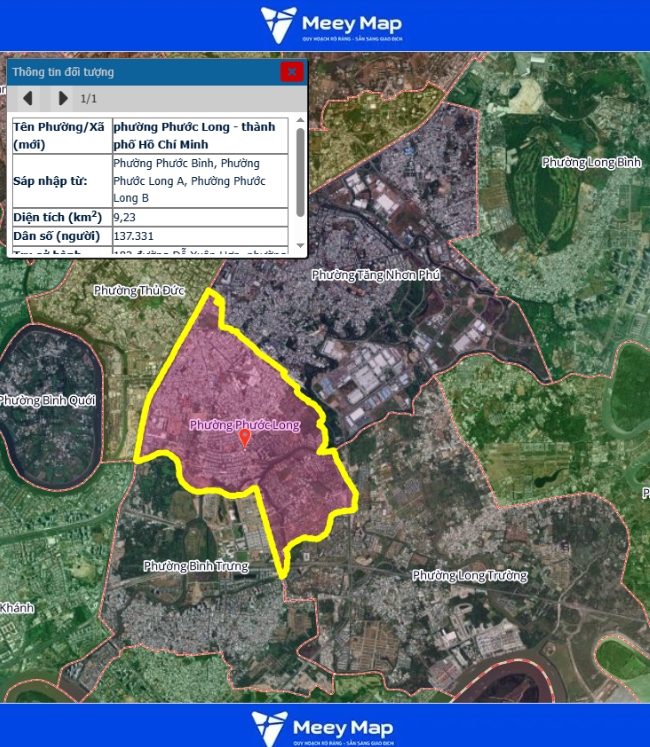Image resolution: width=650 pixels, height=747 pixels.
Task: Select Phường Bình Trưng on the map
Action: pyautogui.click(x=195, y=566)
